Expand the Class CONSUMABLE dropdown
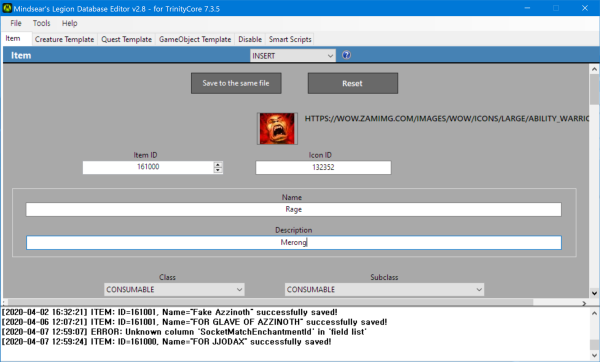 [x=174, y=290]
